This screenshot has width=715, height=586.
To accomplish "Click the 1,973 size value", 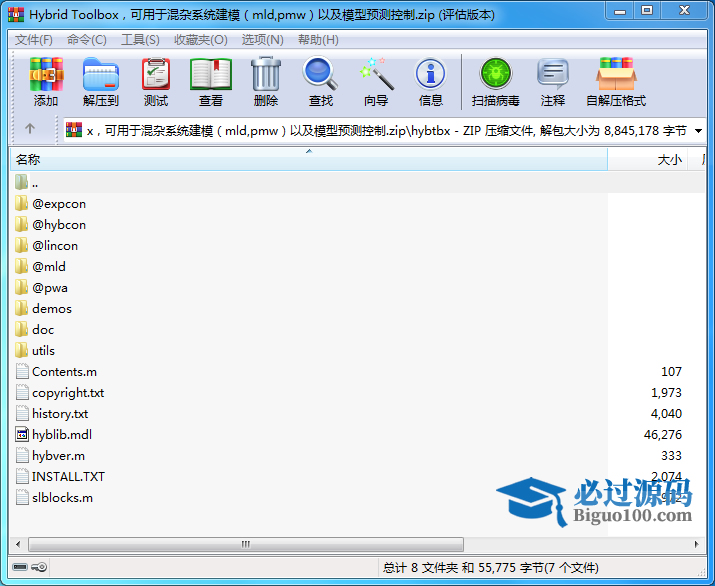I will pos(666,393).
